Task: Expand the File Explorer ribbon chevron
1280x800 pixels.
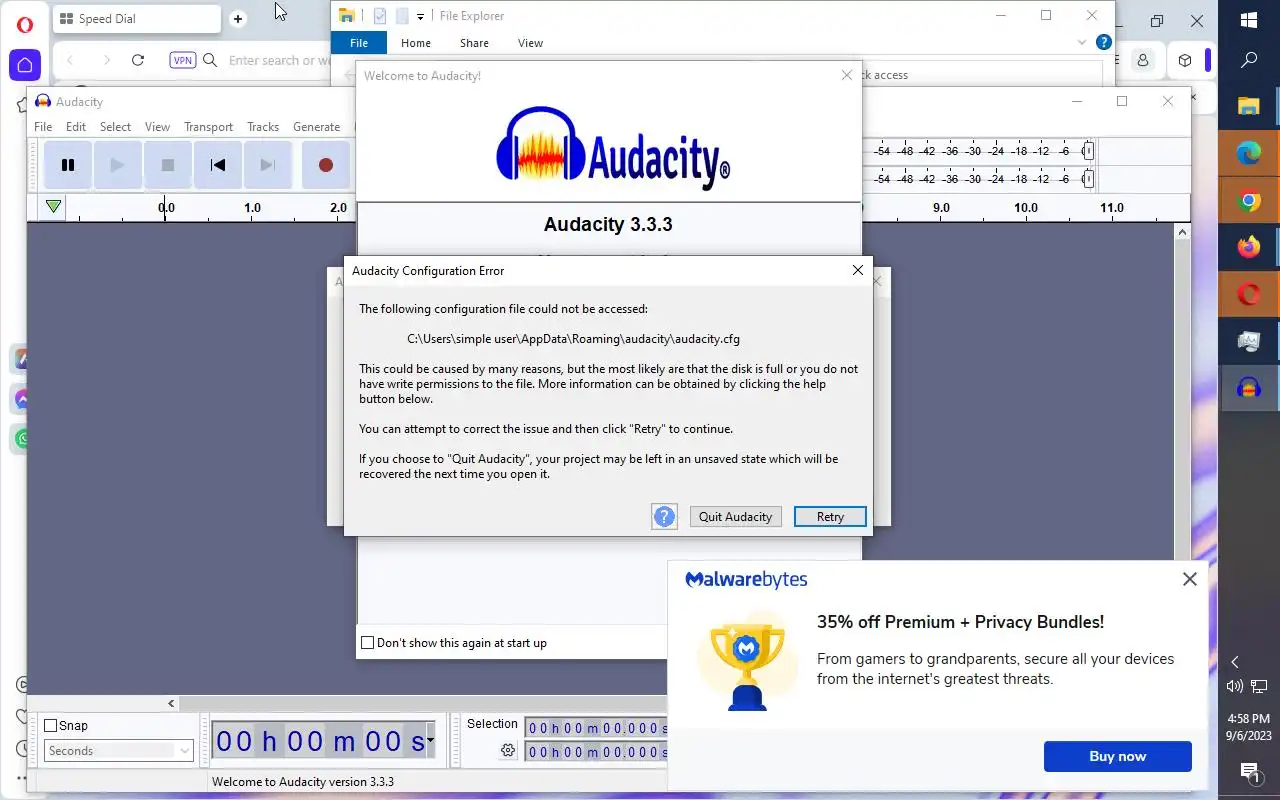Action: pos(1081,43)
